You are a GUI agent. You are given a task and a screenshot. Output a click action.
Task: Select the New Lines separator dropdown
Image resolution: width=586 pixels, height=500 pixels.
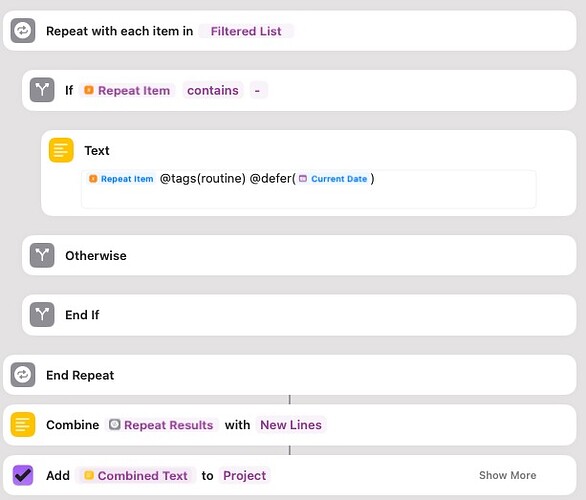[291, 425]
